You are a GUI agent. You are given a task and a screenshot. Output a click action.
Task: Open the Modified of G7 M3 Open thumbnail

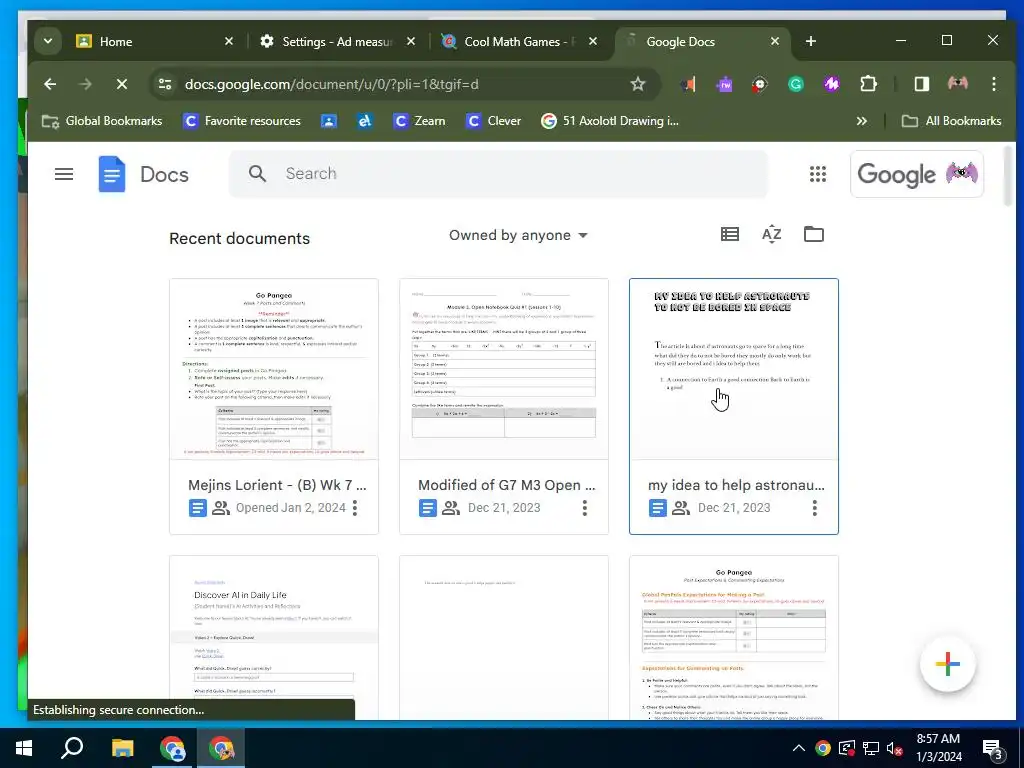click(504, 369)
